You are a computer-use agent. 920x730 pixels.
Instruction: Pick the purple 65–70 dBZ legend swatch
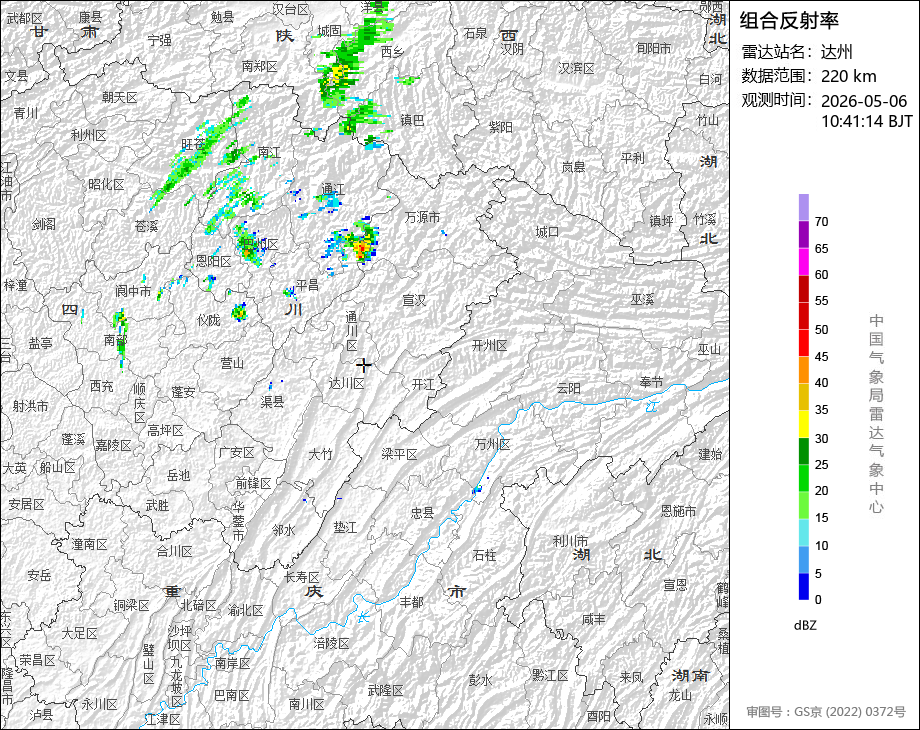click(x=804, y=234)
